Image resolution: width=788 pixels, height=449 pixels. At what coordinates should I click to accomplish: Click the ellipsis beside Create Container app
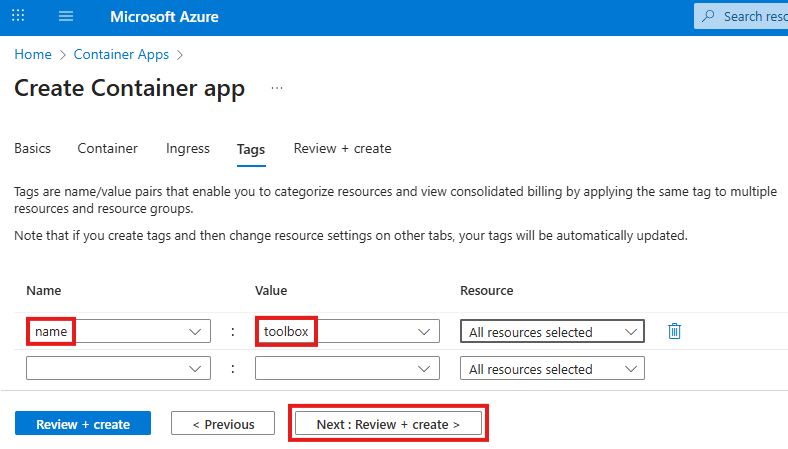click(277, 88)
